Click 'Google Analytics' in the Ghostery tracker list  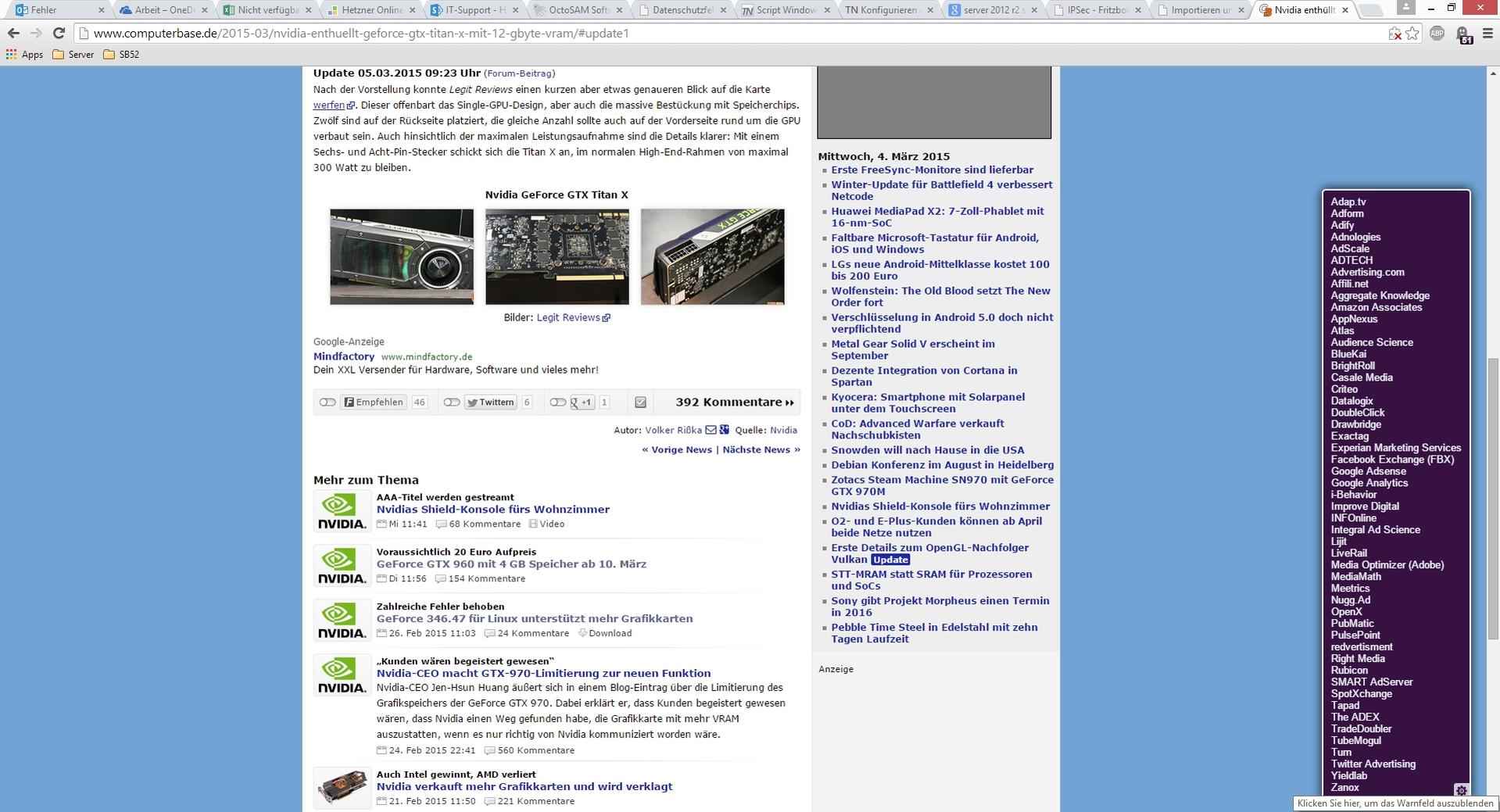tap(1369, 483)
